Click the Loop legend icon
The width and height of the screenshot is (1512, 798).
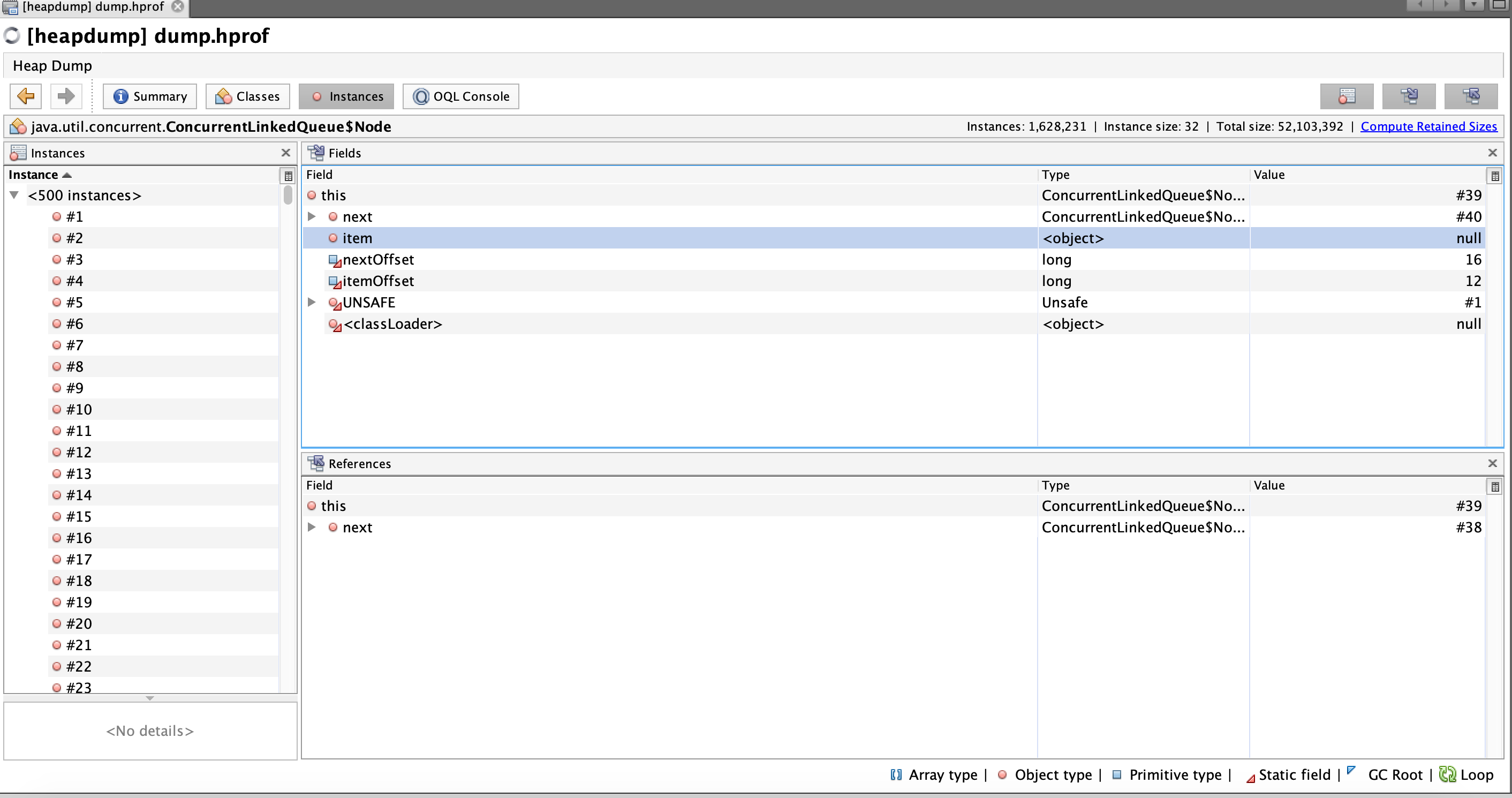tap(1447, 774)
